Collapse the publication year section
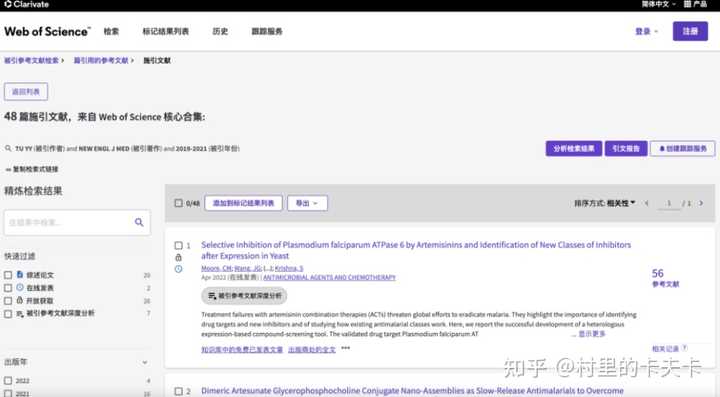The image size is (720, 397). pos(145,362)
